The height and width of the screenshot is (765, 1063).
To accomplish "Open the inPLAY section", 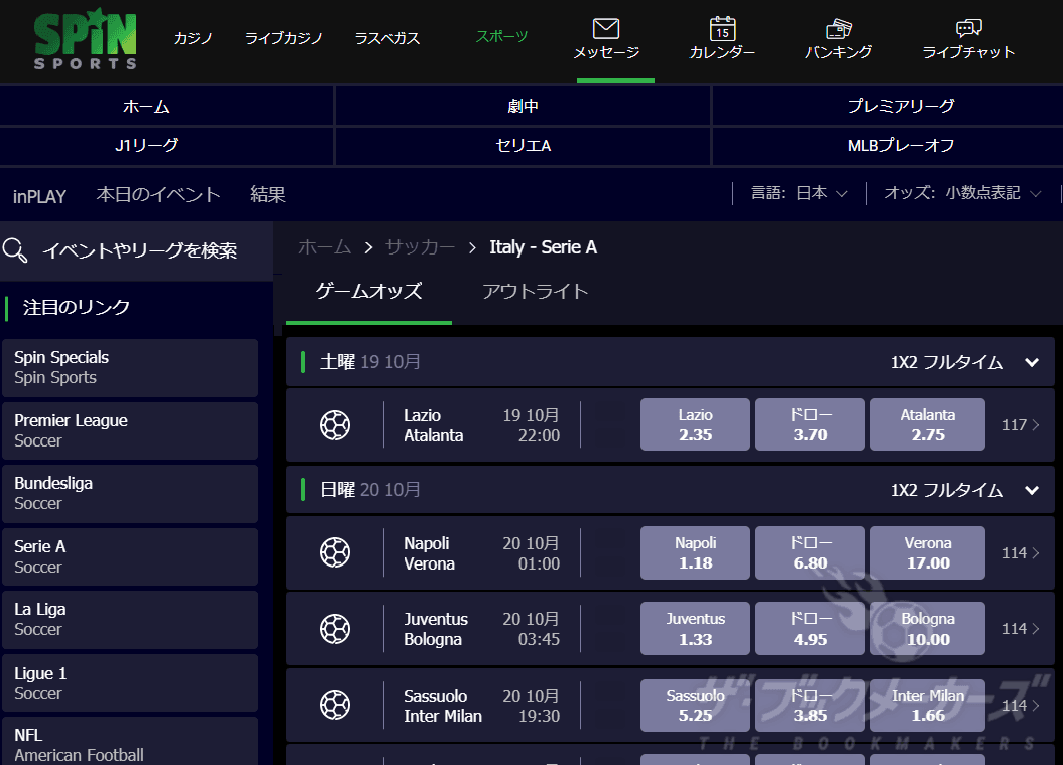I will pyautogui.click(x=39, y=197).
